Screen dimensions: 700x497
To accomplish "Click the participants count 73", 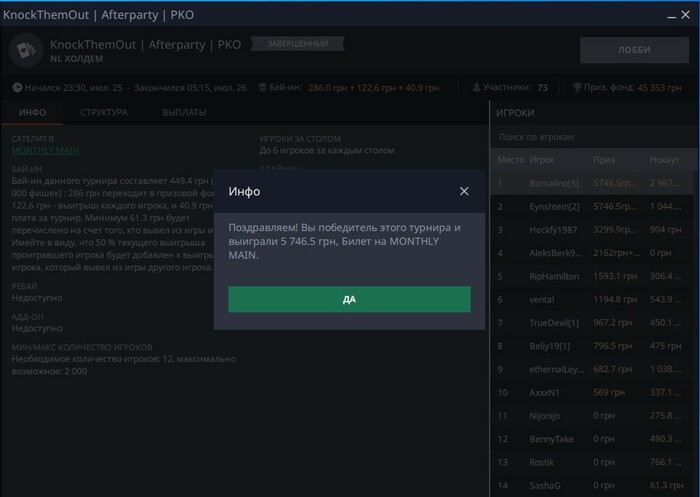I will pos(542,88).
